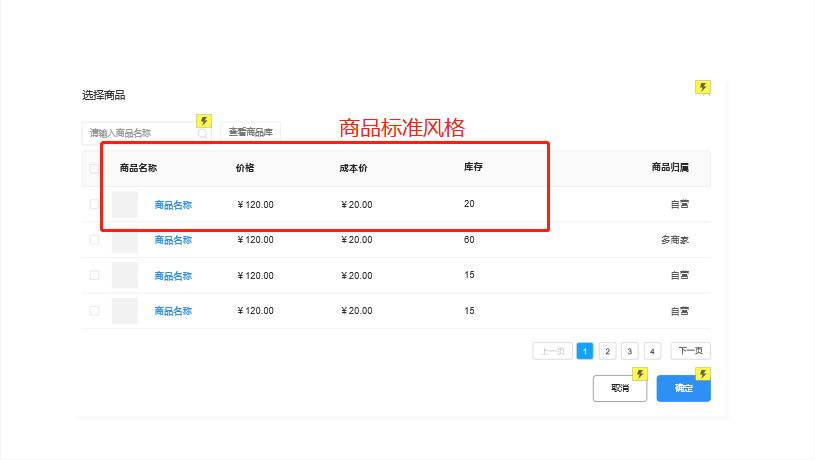Click ¥120.00 price in the 多商家 row
The width and height of the screenshot is (815, 460).
pyautogui.click(x=255, y=240)
